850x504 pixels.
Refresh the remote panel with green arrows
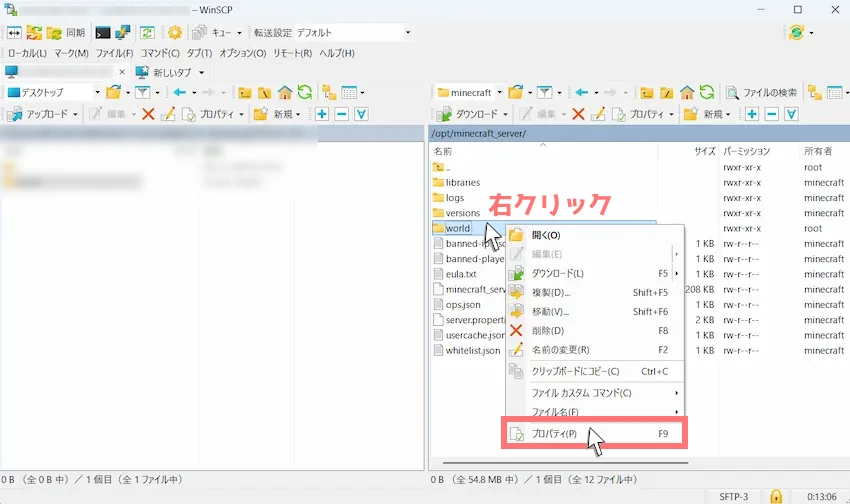707,93
